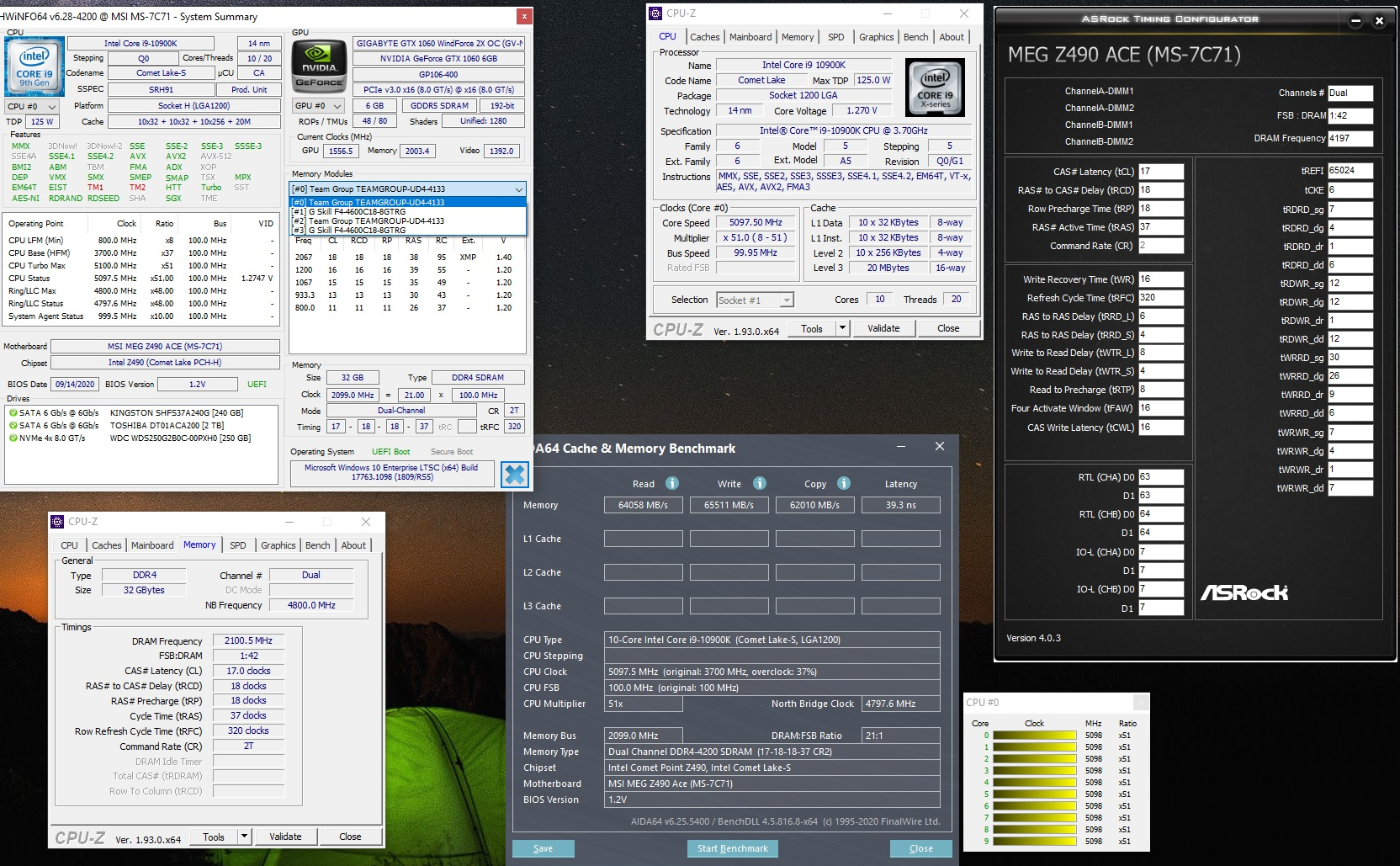This screenshot has width=1400, height=866.
Task: Click the Intel Core i9 9th Gen logo in HWiNFO
Action: 34,67
